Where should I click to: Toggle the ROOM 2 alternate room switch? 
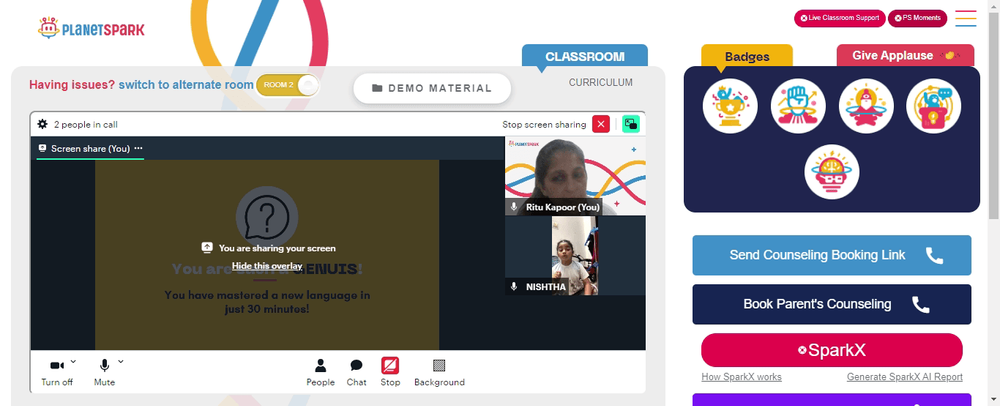pos(287,85)
